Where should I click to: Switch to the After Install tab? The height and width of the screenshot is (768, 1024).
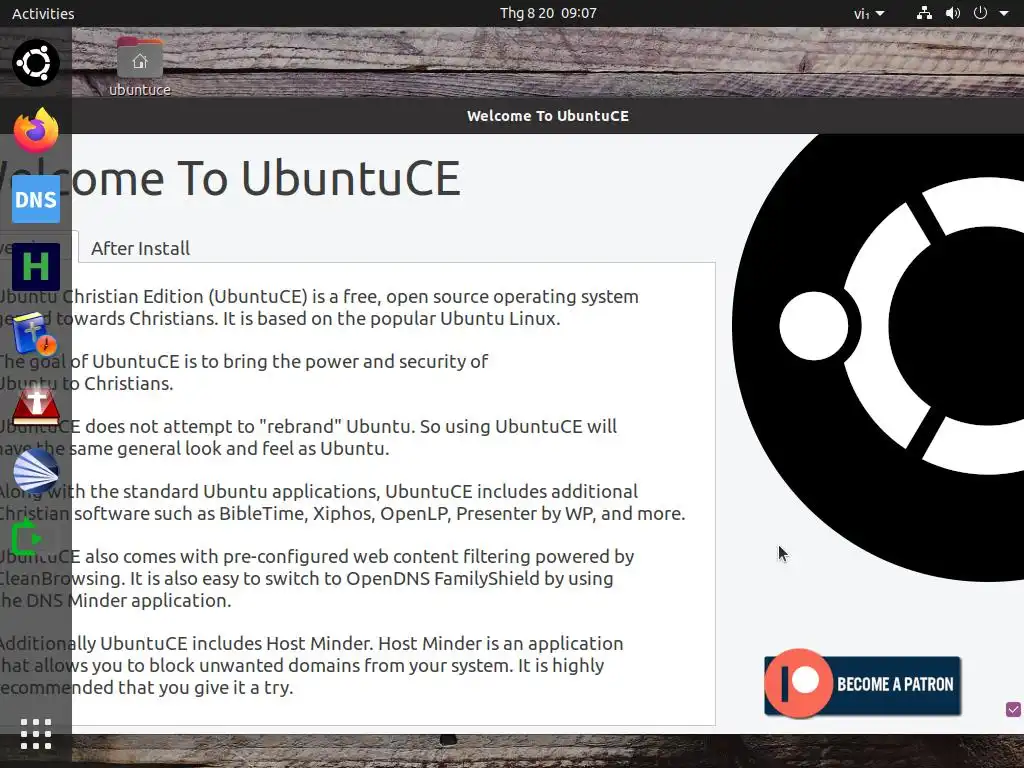click(140, 248)
